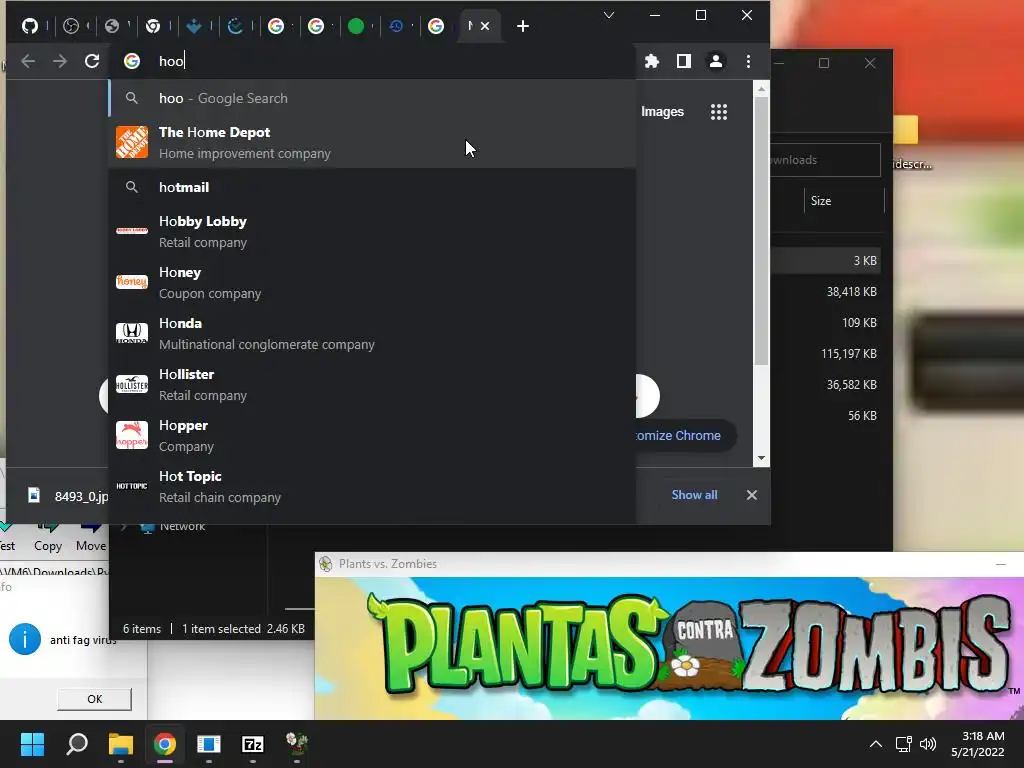This screenshot has height=768, width=1024.
Task: Open taskbar Search
Action: pyautogui.click(x=77, y=744)
